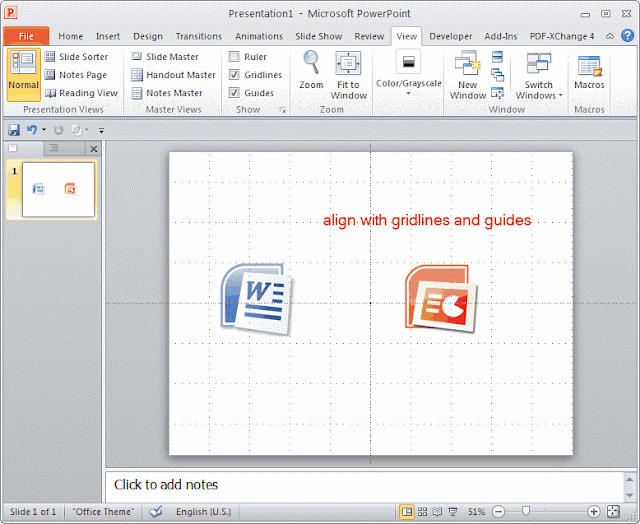This screenshot has height=524, width=640.
Task: Open the Zoom dialog magnifier
Action: click(311, 70)
